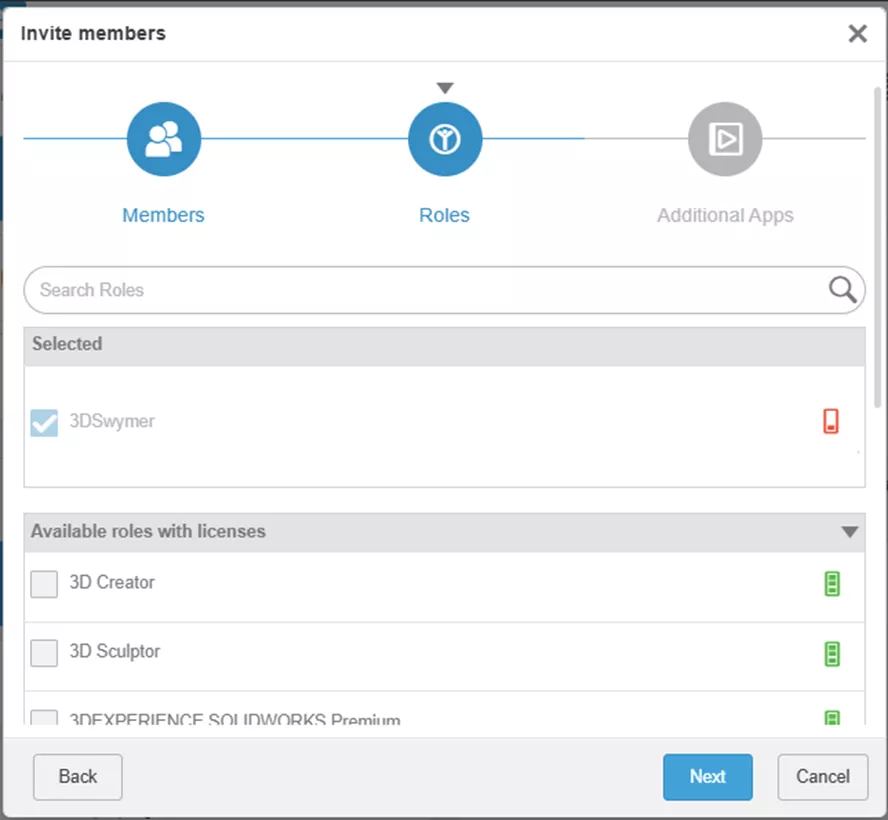Click the dialog vertical scrollbar

tap(877, 247)
